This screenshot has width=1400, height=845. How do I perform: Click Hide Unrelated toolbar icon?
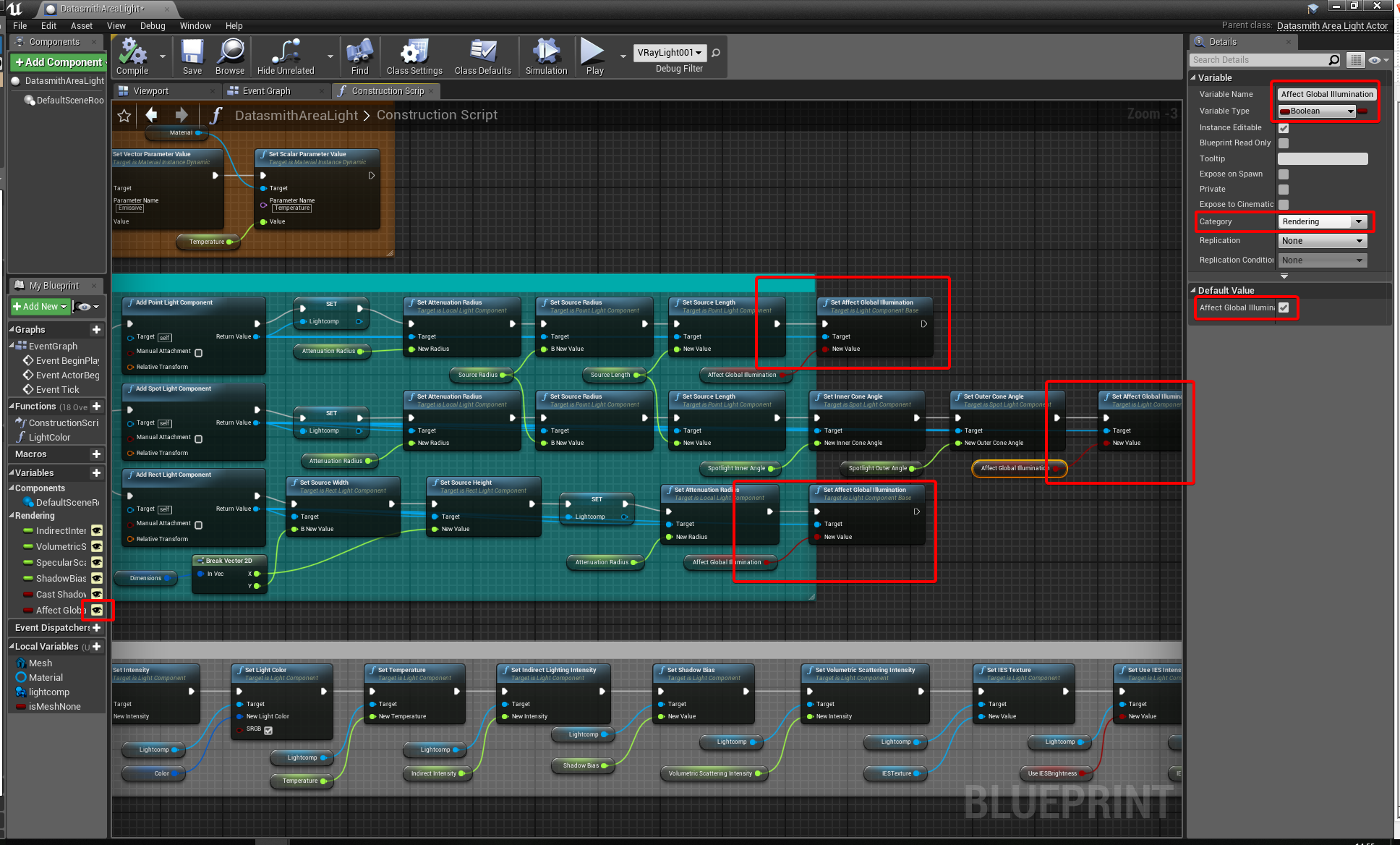coord(286,56)
